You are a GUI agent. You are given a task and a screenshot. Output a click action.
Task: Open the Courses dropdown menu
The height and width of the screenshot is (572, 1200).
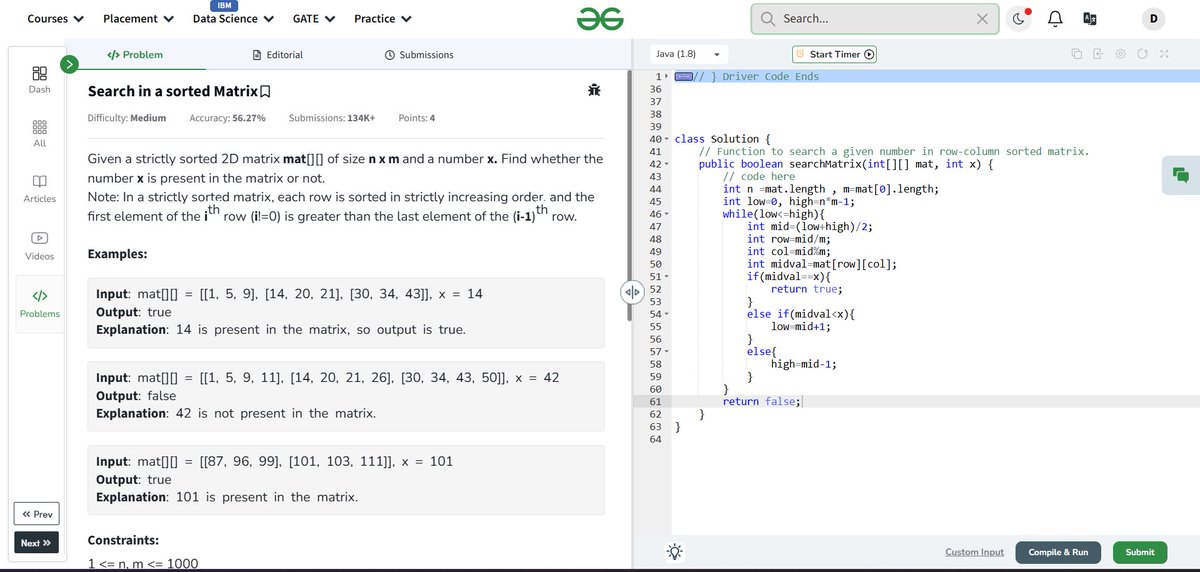coord(56,19)
